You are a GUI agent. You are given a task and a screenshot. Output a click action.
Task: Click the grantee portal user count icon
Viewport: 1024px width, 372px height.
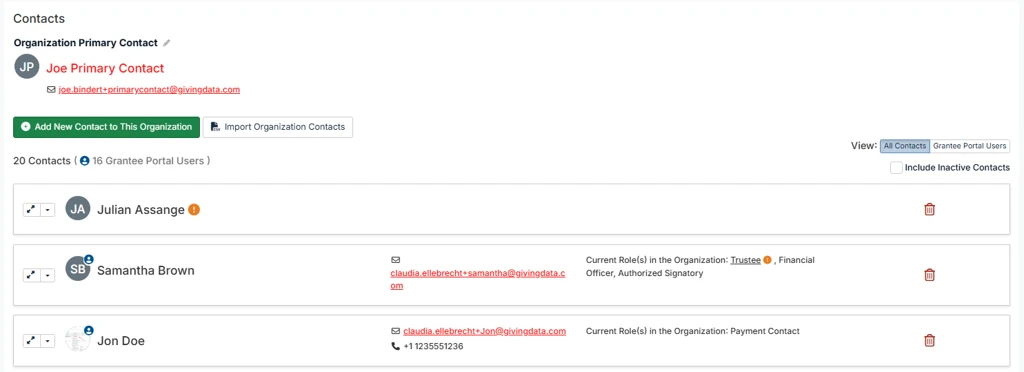coord(84,161)
